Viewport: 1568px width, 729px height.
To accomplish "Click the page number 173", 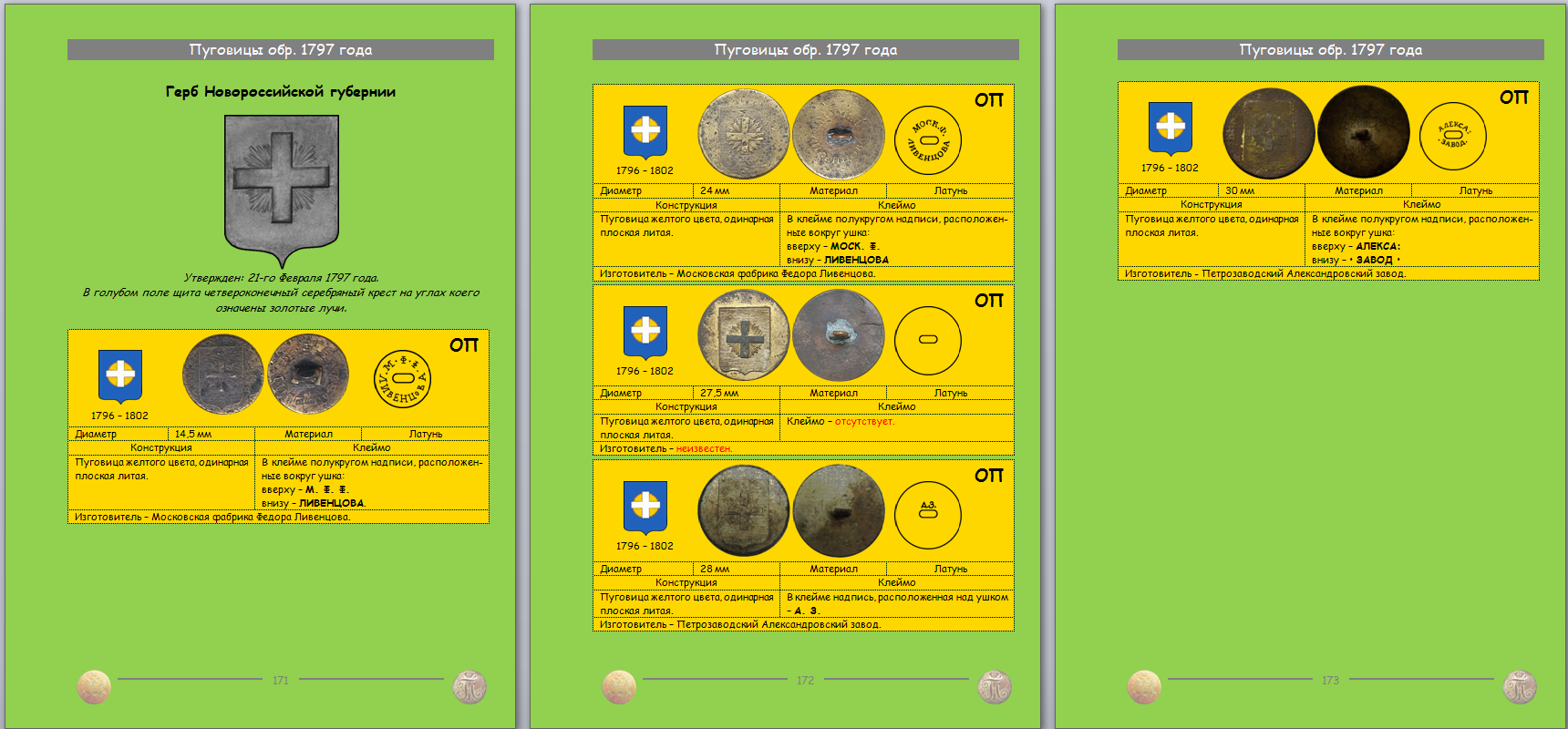I will tap(1330, 680).
